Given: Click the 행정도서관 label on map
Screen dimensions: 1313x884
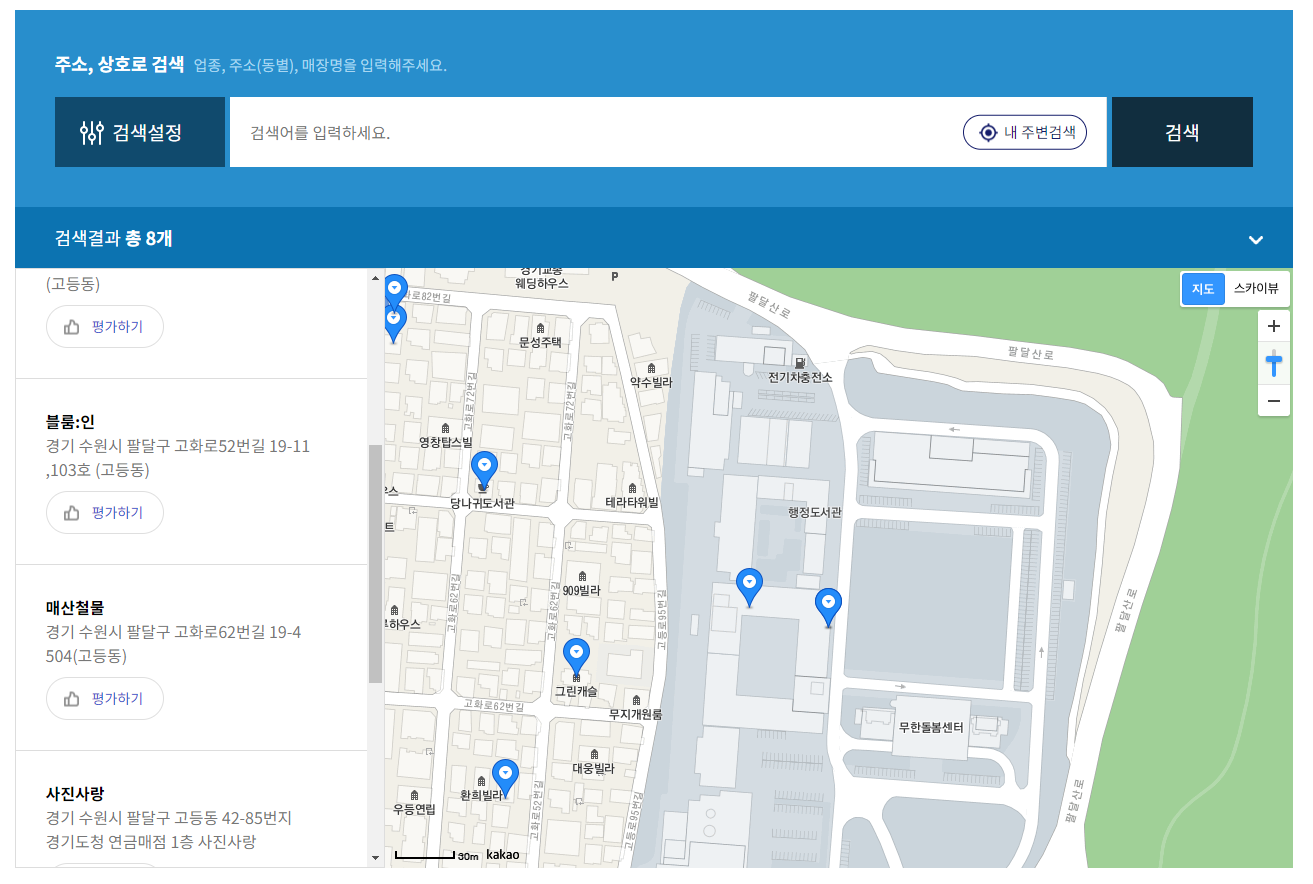Looking at the screenshot, I should coord(815,513).
